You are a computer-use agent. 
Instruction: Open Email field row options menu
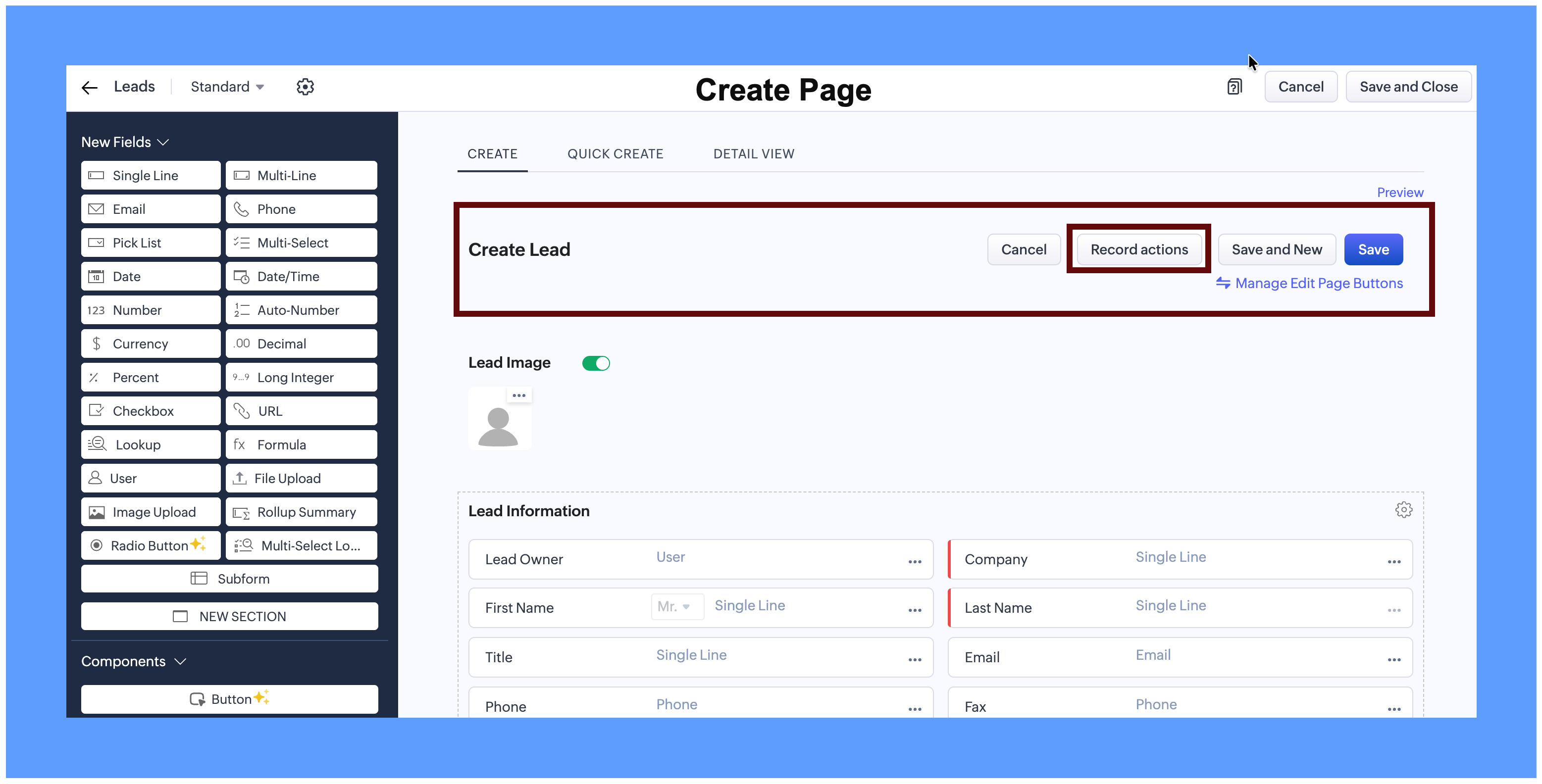[1394, 659]
